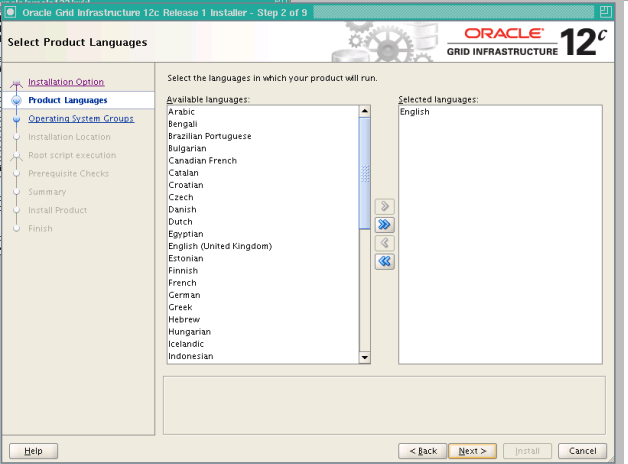628x464 pixels.
Task: Open the Installation Option step link
Action: click(66, 82)
